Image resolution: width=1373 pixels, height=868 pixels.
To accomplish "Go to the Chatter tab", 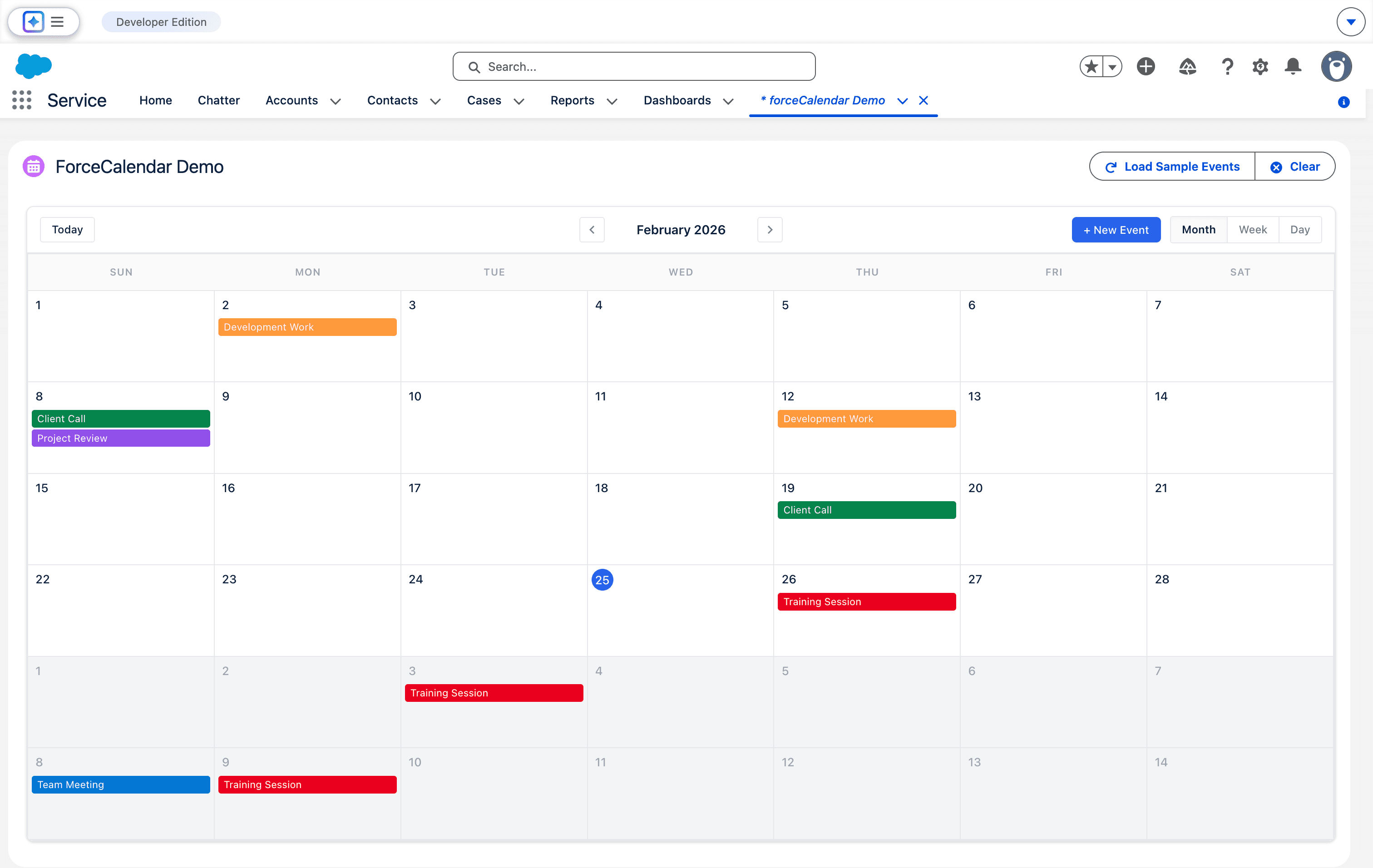I will click(x=218, y=100).
